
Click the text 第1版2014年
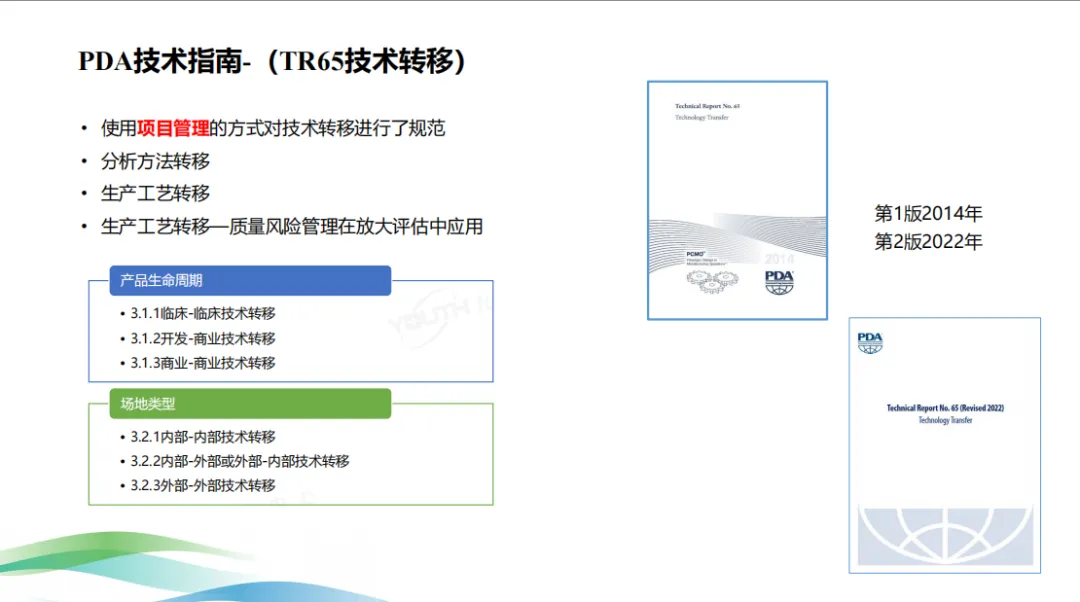click(x=928, y=214)
